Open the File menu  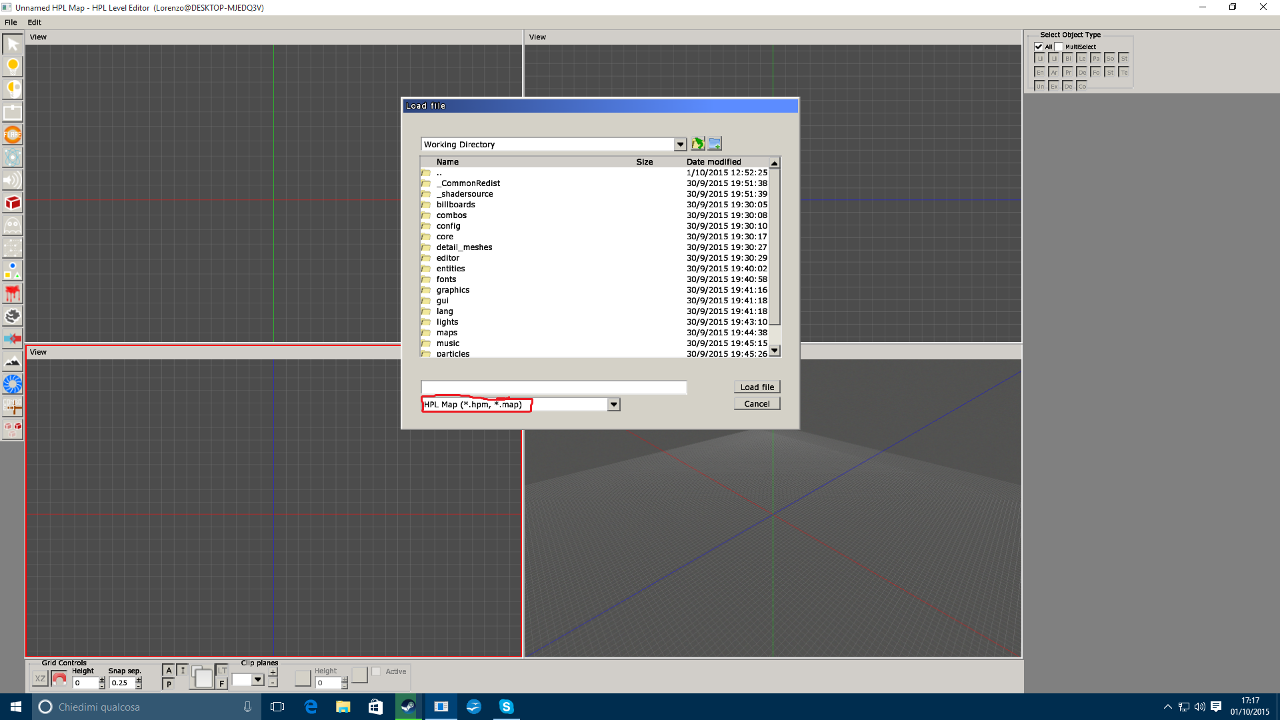pos(11,22)
